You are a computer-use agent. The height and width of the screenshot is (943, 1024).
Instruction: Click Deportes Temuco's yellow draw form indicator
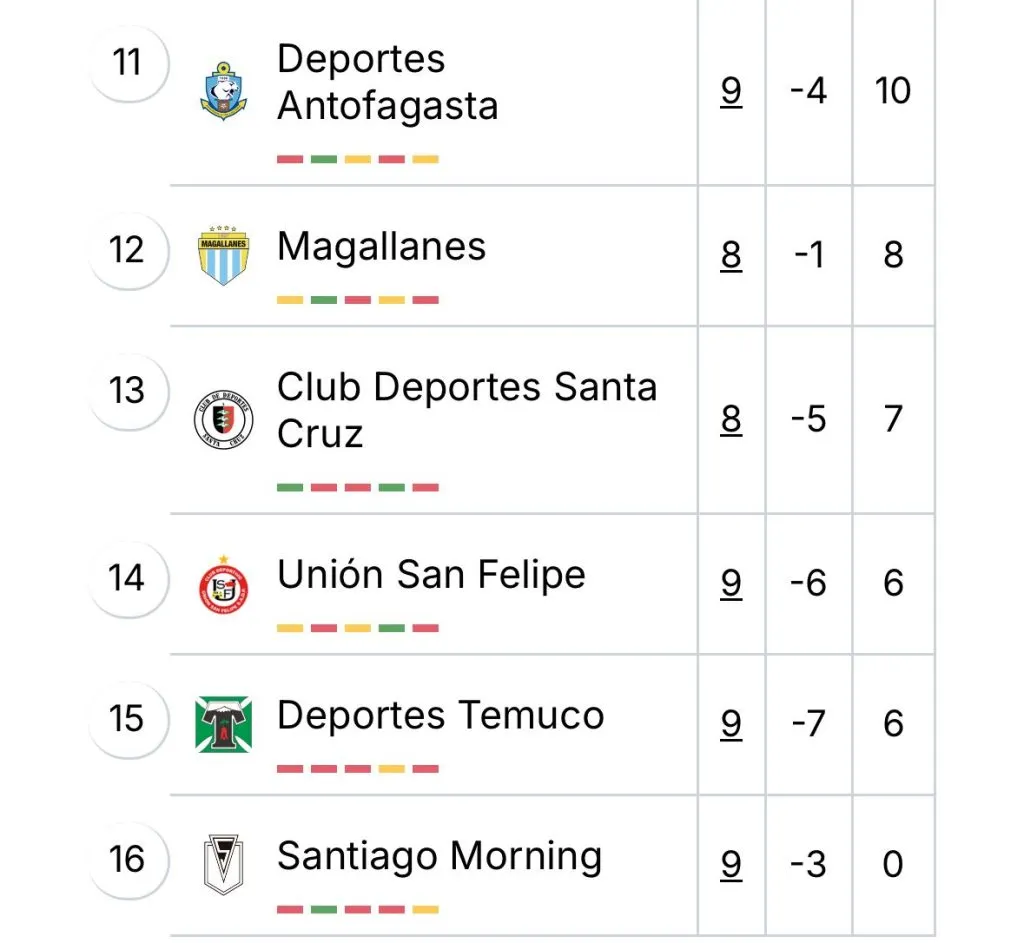391,769
